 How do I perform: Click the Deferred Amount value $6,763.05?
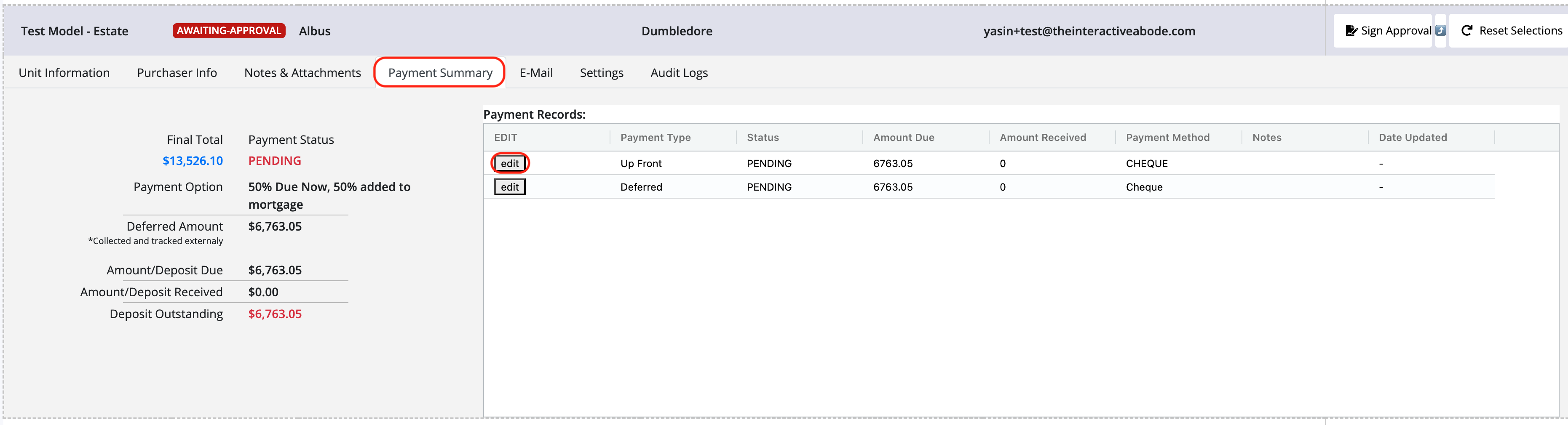pyautogui.click(x=275, y=227)
